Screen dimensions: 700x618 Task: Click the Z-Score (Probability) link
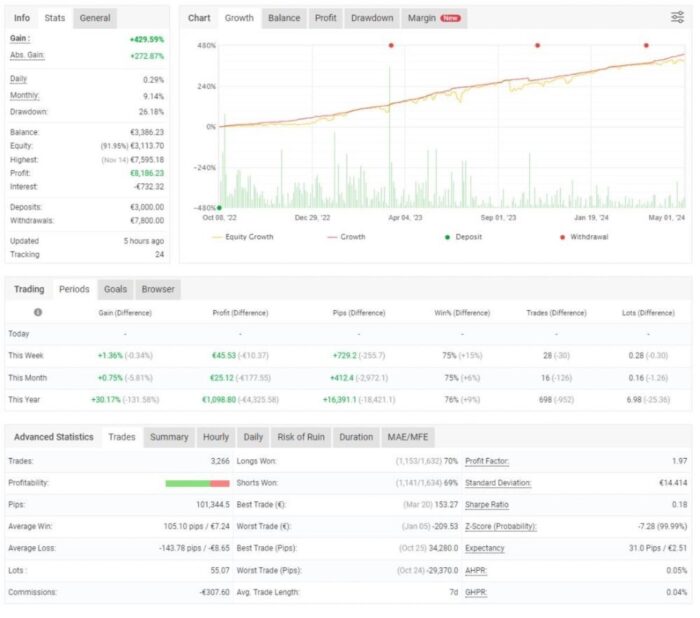coord(500,526)
